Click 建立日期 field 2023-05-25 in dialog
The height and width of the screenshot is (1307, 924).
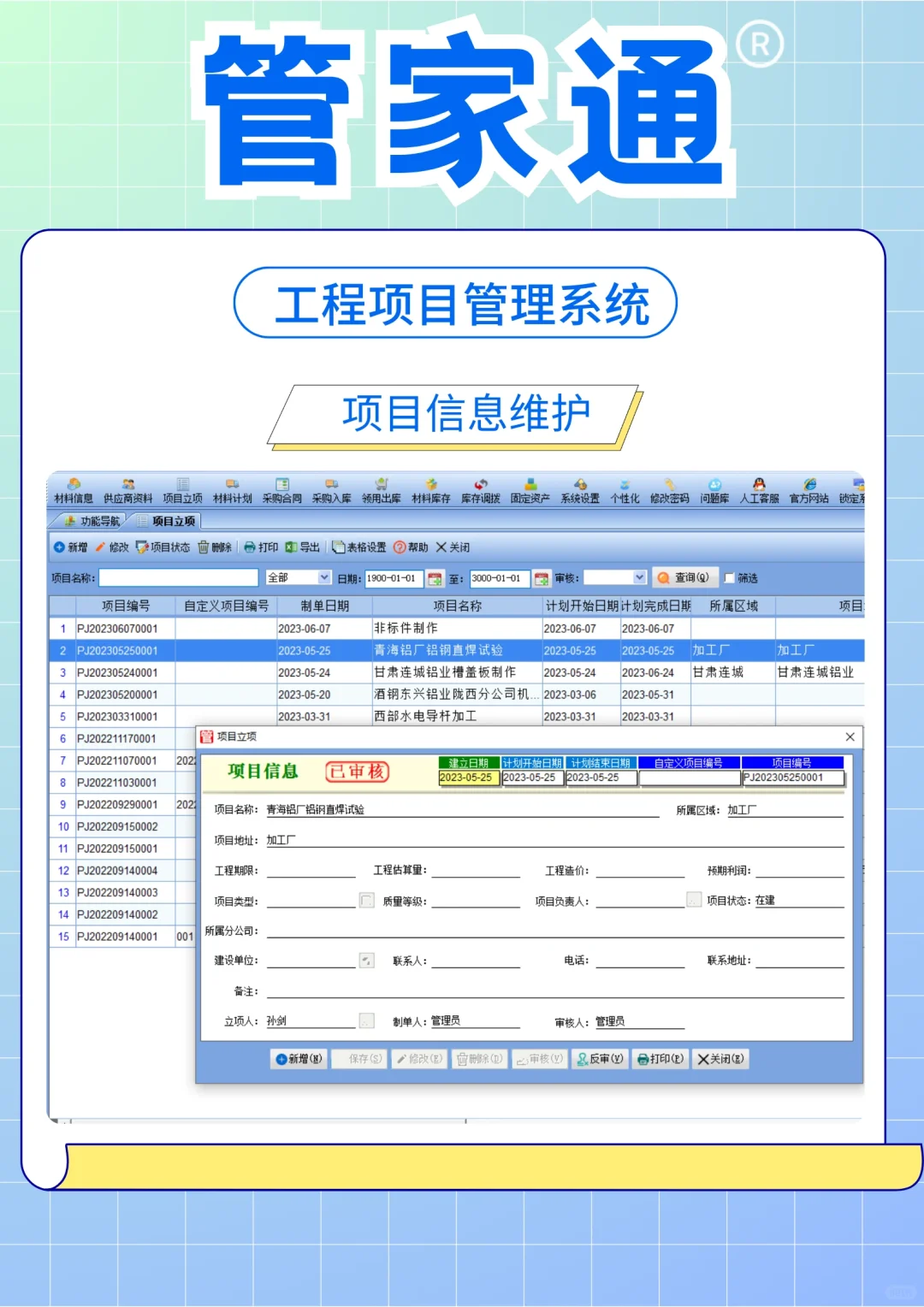point(469,778)
